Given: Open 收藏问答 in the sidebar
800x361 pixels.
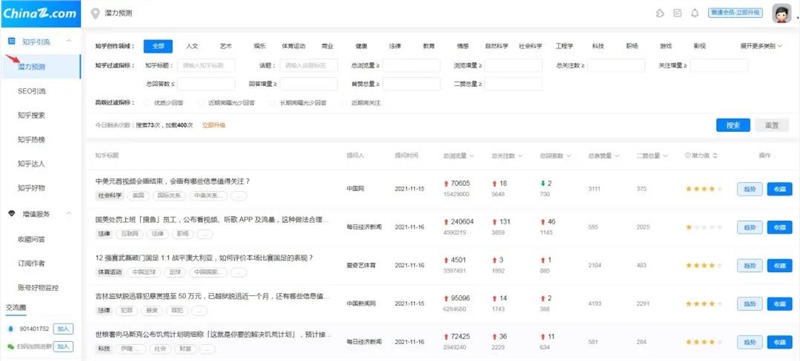Looking at the screenshot, I should pos(32,239).
